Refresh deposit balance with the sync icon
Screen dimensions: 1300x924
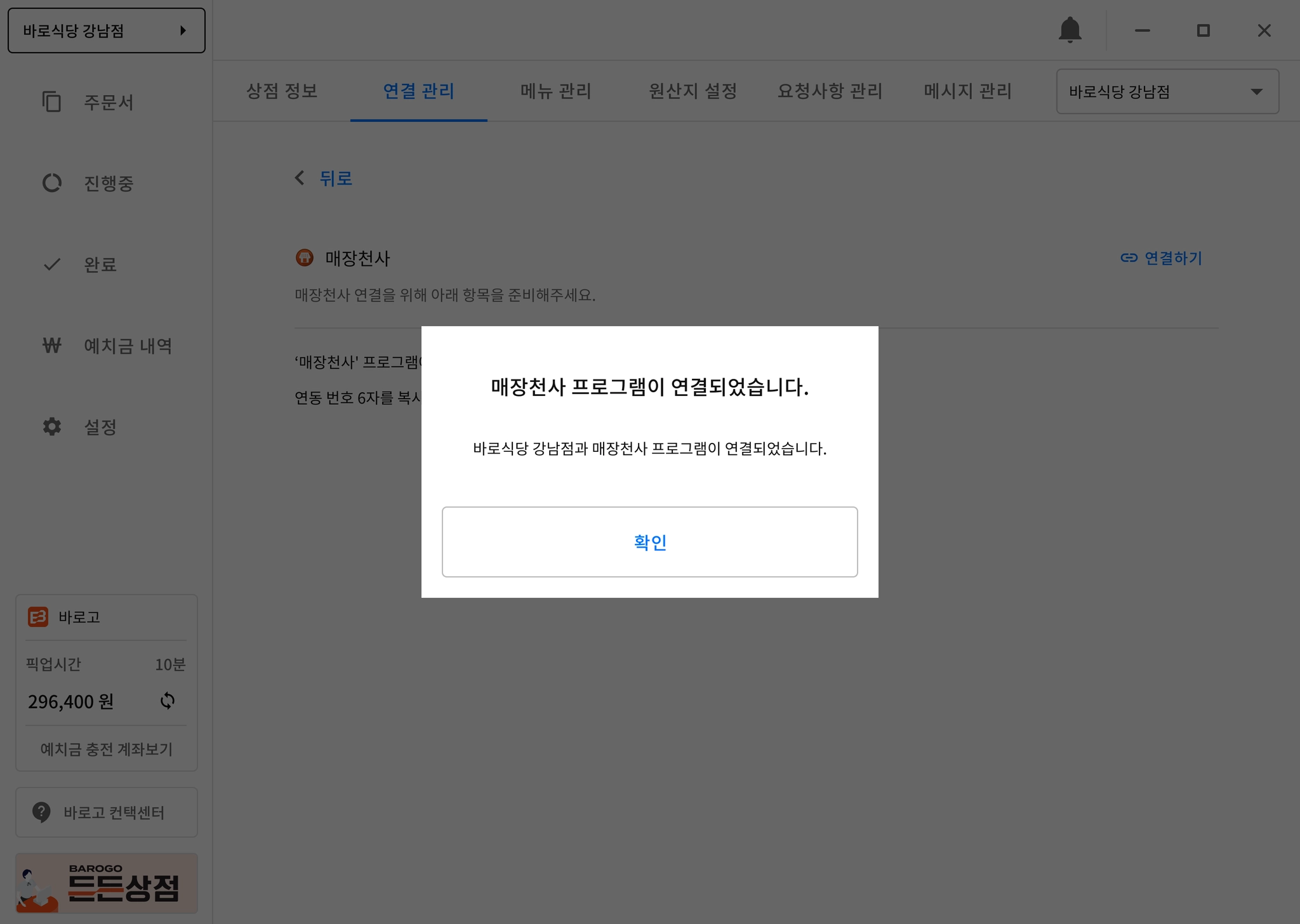pyautogui.click(x=168, y=701)
